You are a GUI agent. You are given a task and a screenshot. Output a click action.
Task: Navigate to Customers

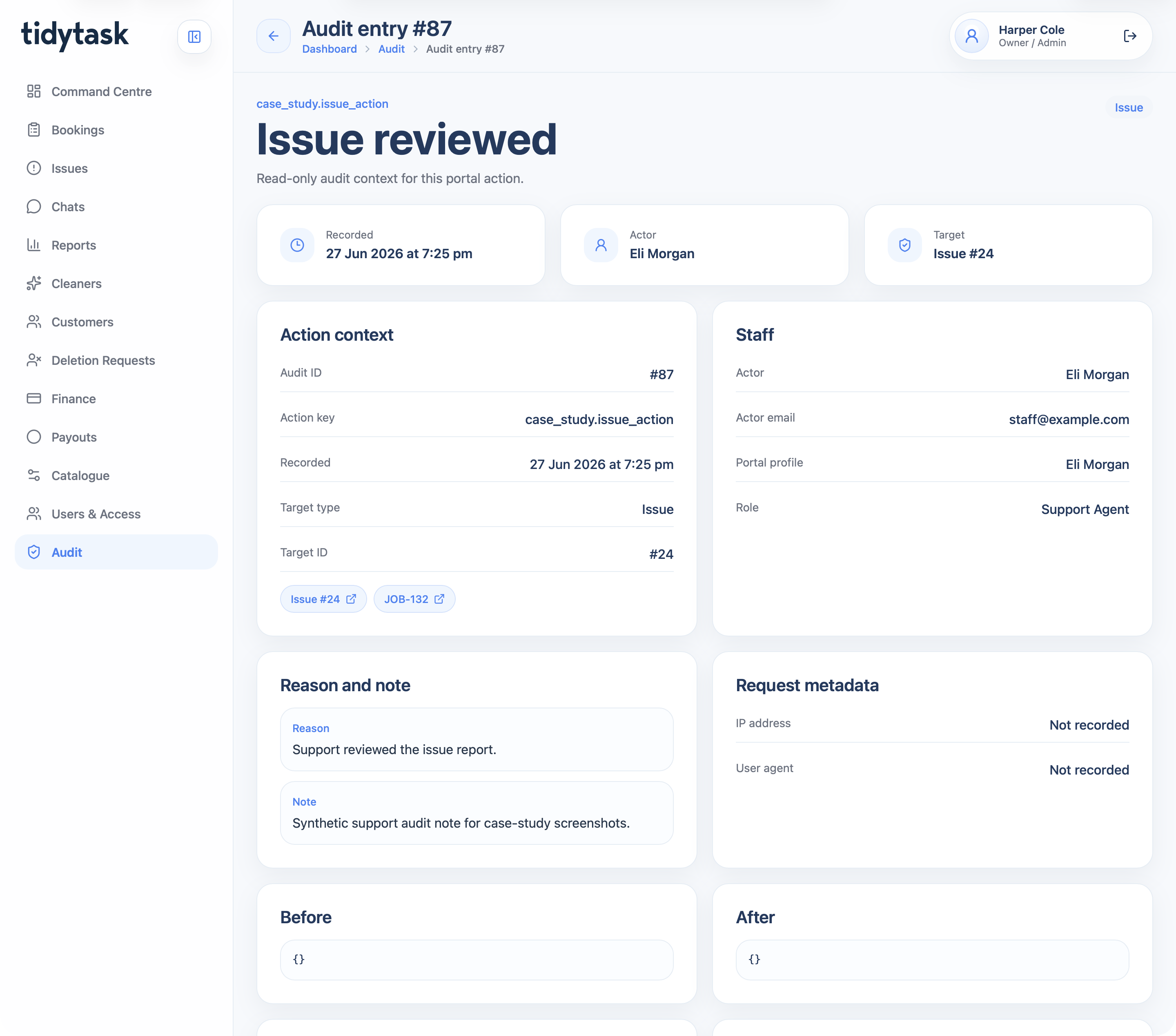pos(116,322)
